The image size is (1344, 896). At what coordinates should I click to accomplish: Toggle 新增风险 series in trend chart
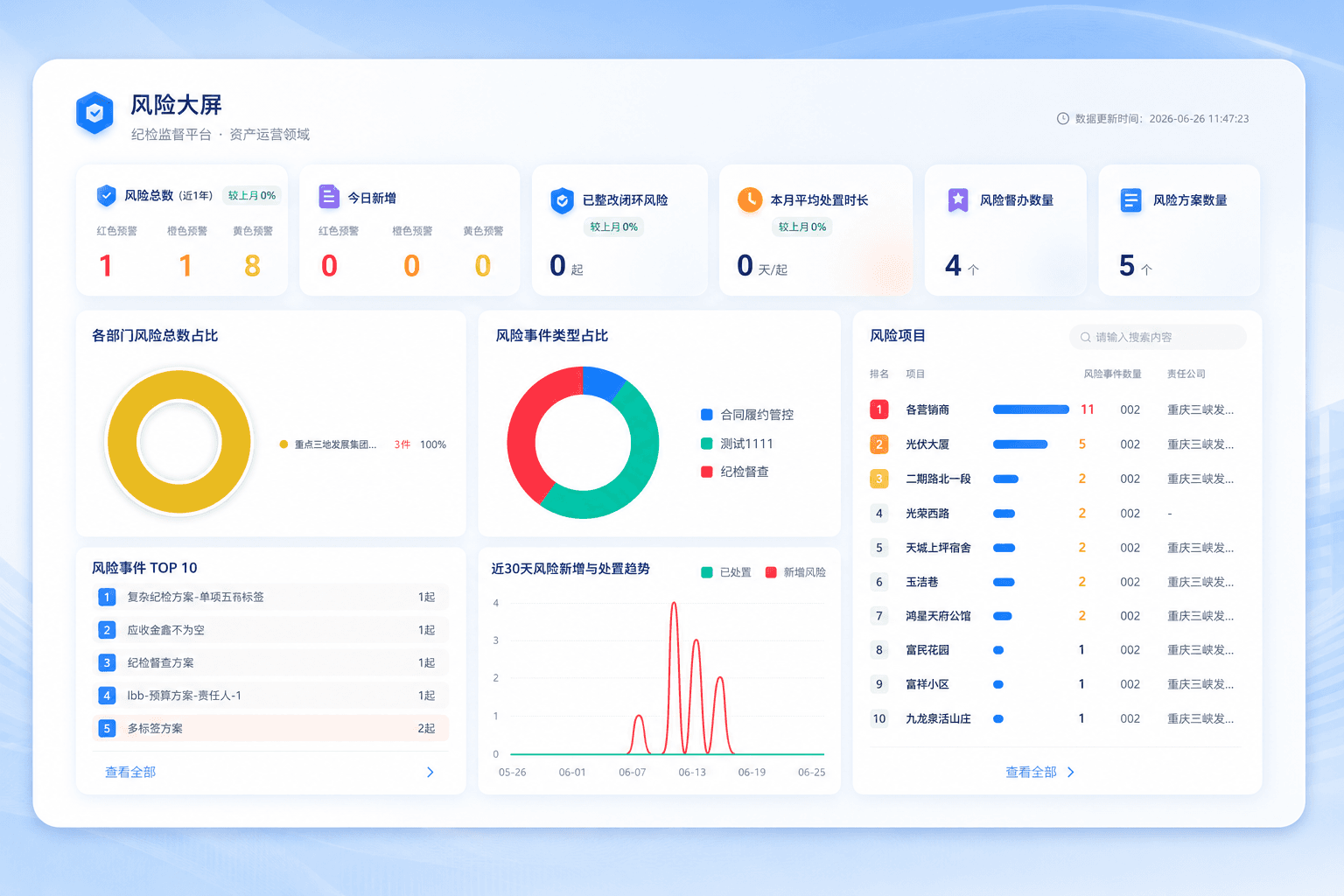pyautogui.click(x=795, y=572)
